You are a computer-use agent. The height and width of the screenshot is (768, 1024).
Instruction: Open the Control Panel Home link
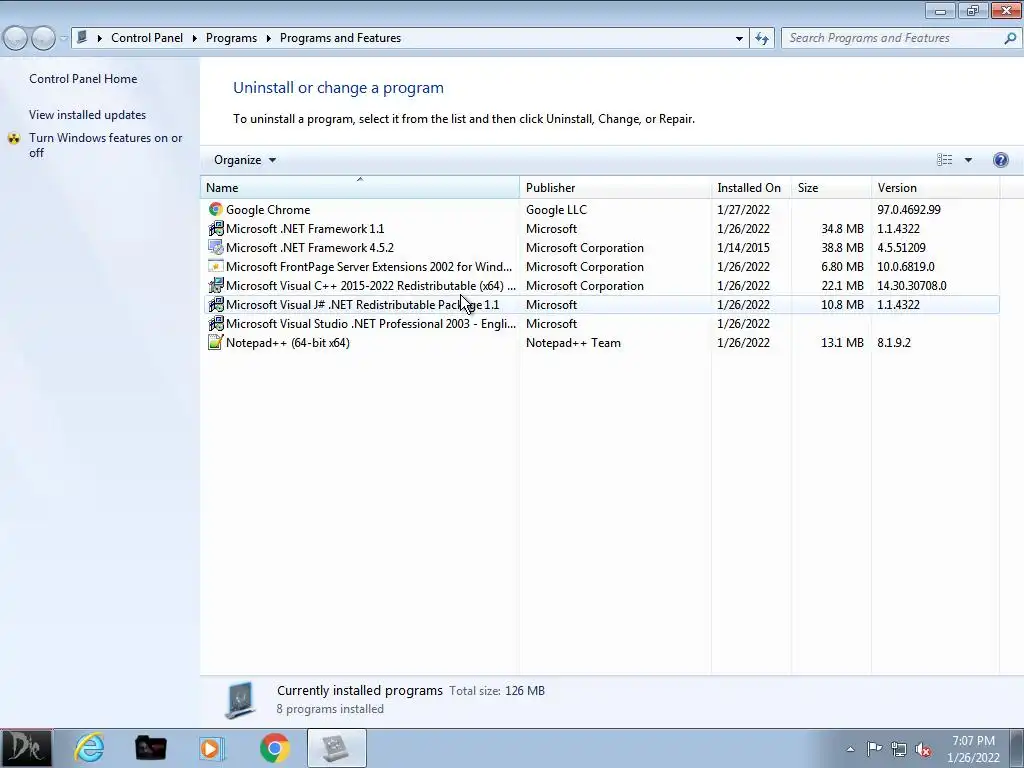point(83,79)
